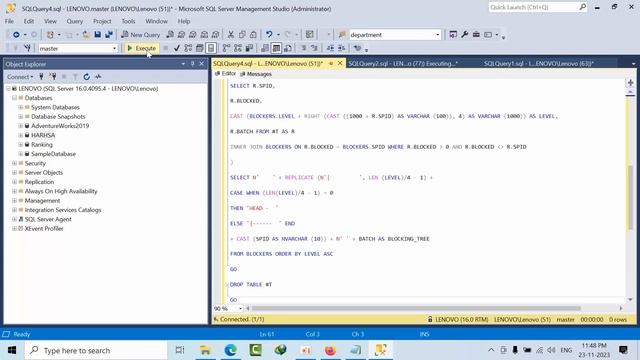The image size is (640, 360).
Task: Click the Save file icon
Action: pyautogui.click(x=98, y=35)
